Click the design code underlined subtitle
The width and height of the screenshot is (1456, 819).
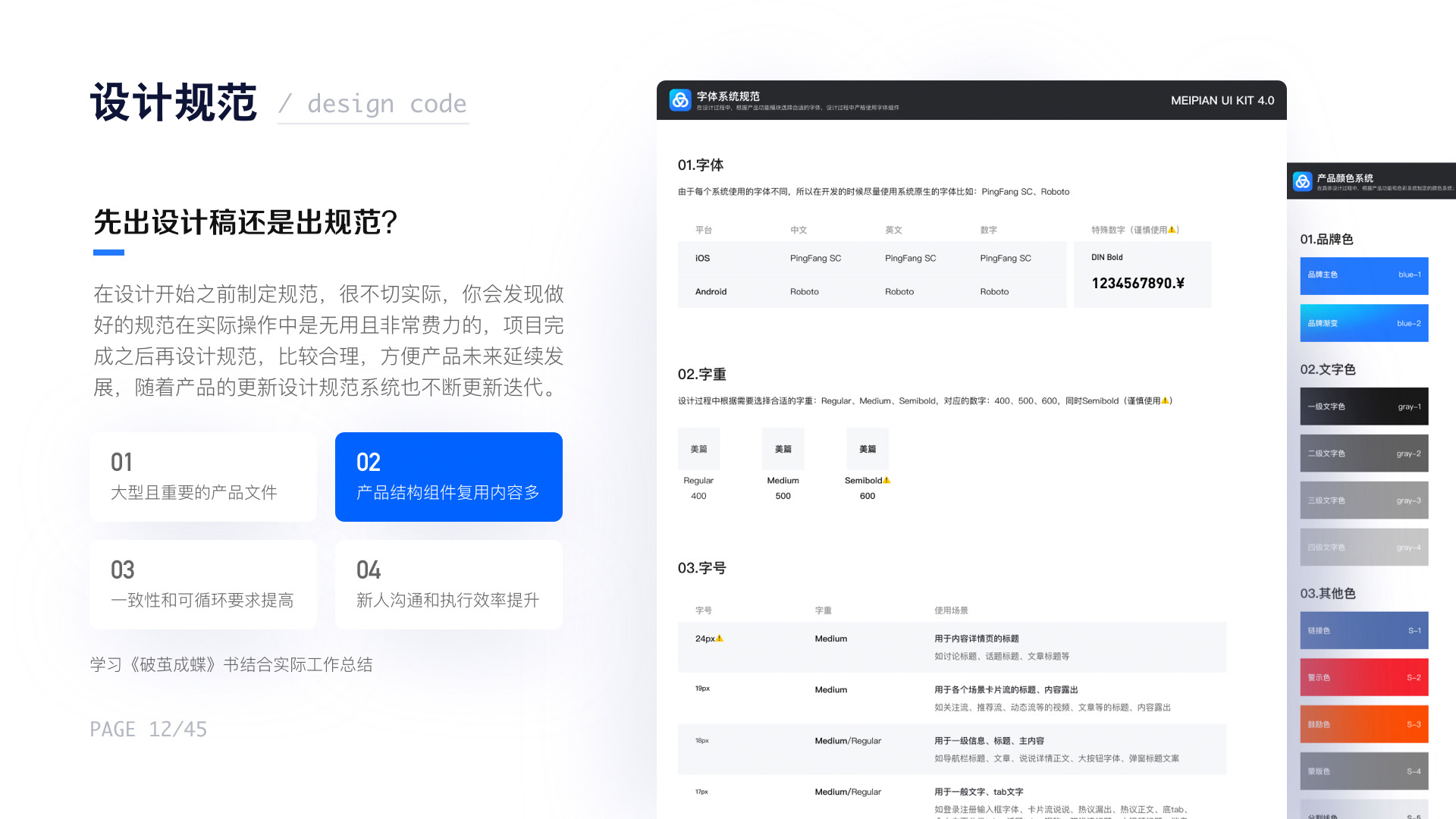[x=386, y=104]
